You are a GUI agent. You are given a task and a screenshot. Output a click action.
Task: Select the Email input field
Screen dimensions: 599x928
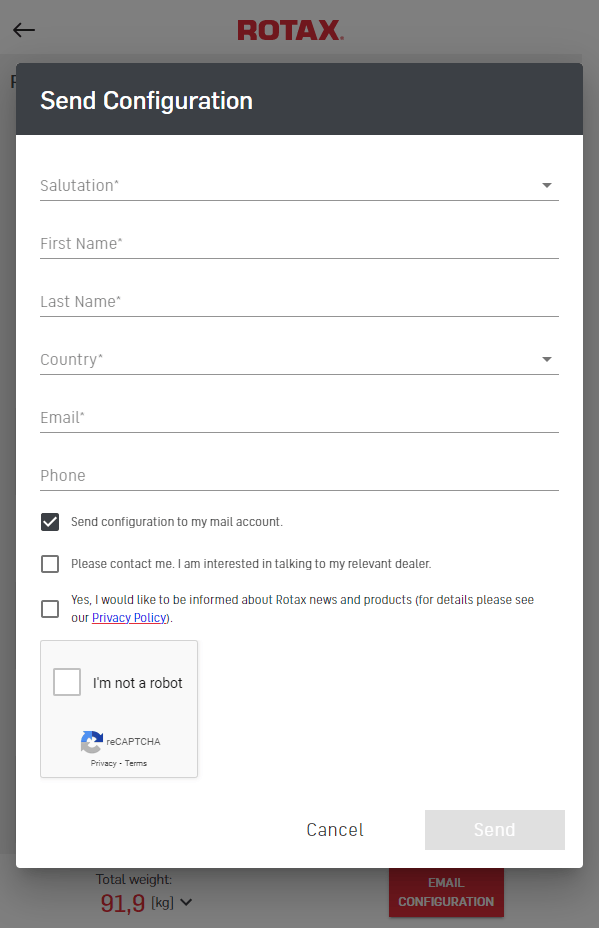pos(300,418)
